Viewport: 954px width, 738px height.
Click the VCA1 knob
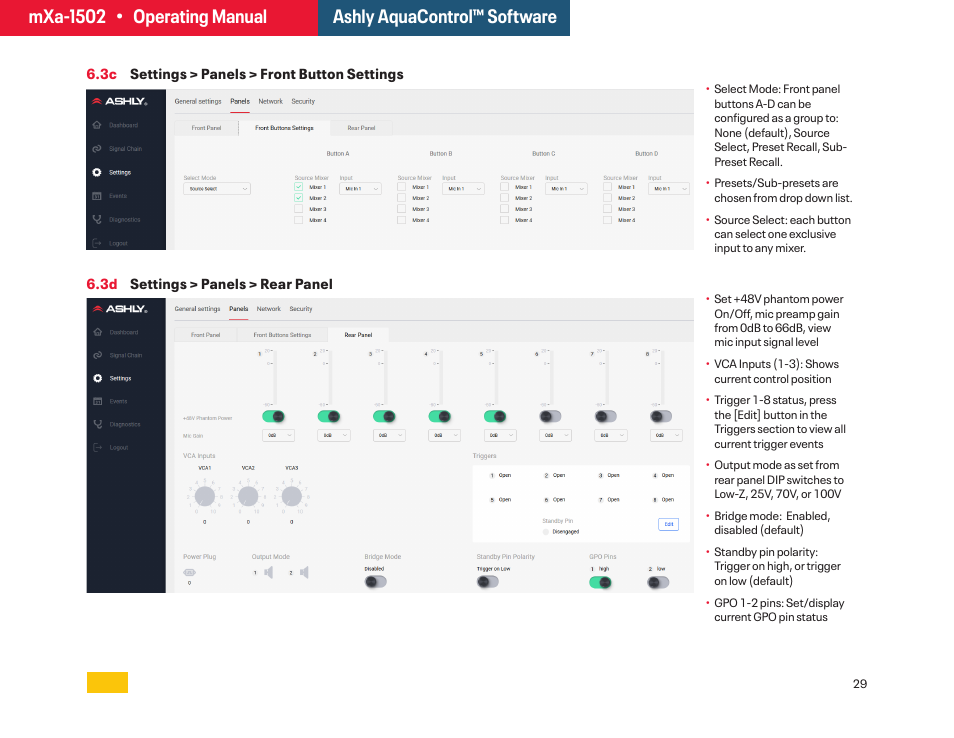pos(204,496)
